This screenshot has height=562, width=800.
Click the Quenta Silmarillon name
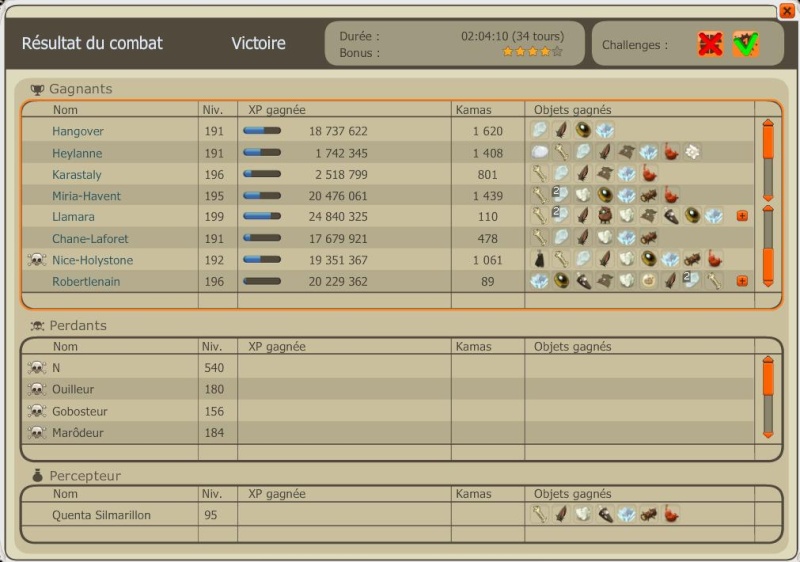(x=101, y=515)
